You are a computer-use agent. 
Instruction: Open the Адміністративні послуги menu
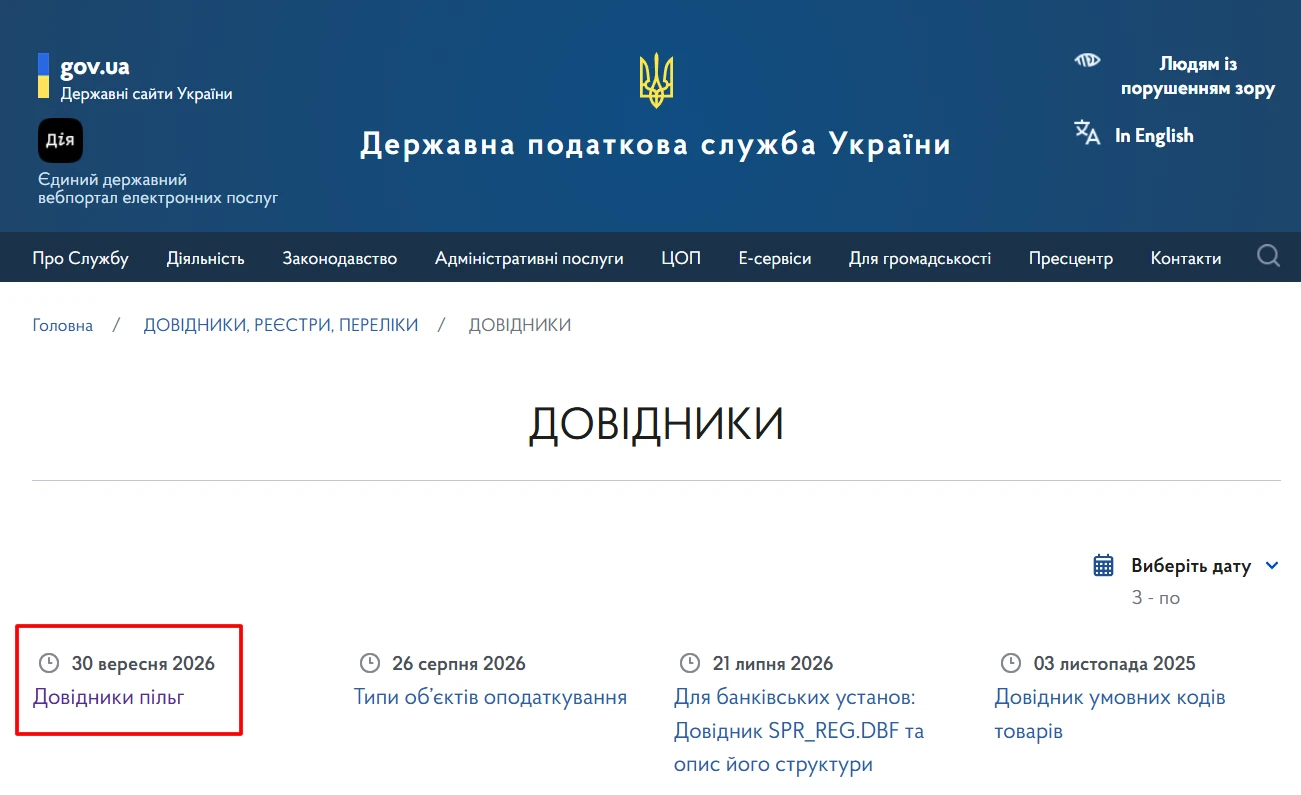coord(529,258)
